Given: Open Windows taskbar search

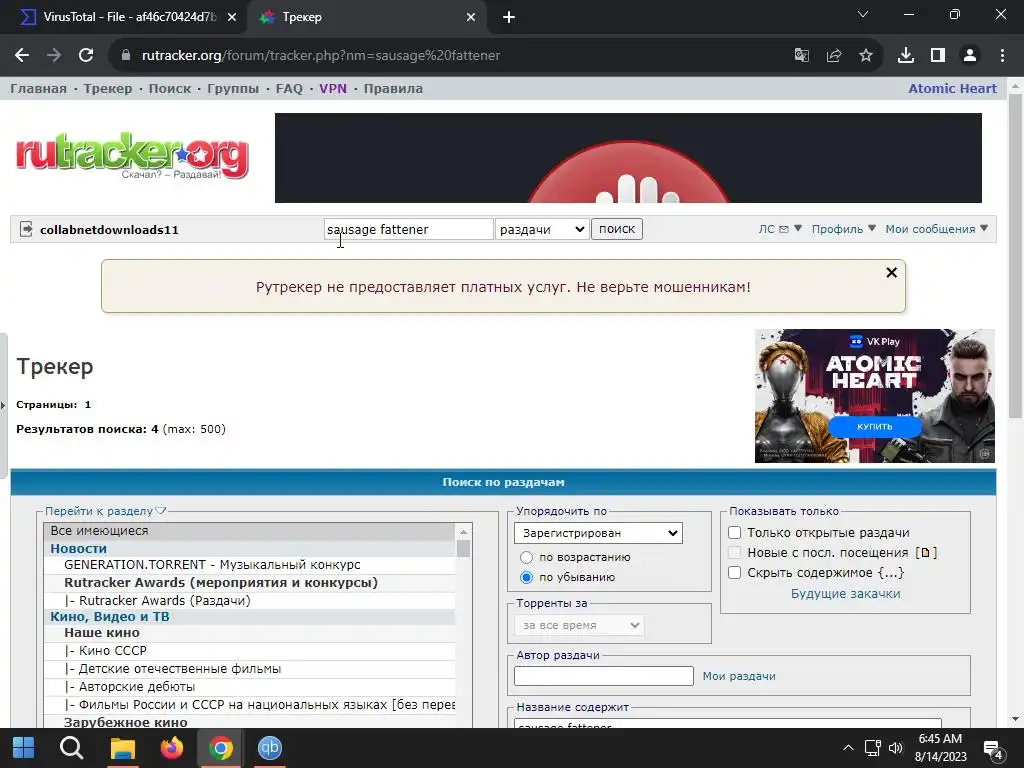Looking at the screenshot, I should click(x=71, y=748).
